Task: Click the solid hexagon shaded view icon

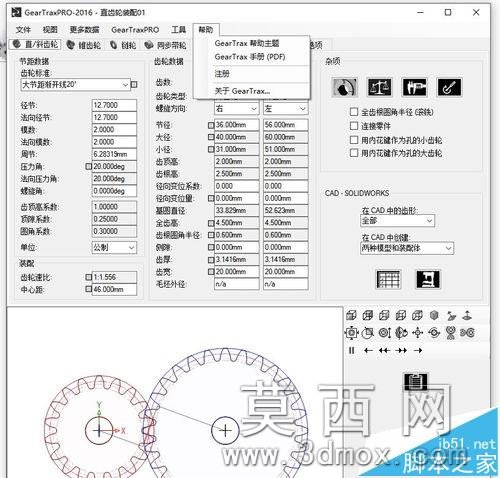Action: coord(434,315)
